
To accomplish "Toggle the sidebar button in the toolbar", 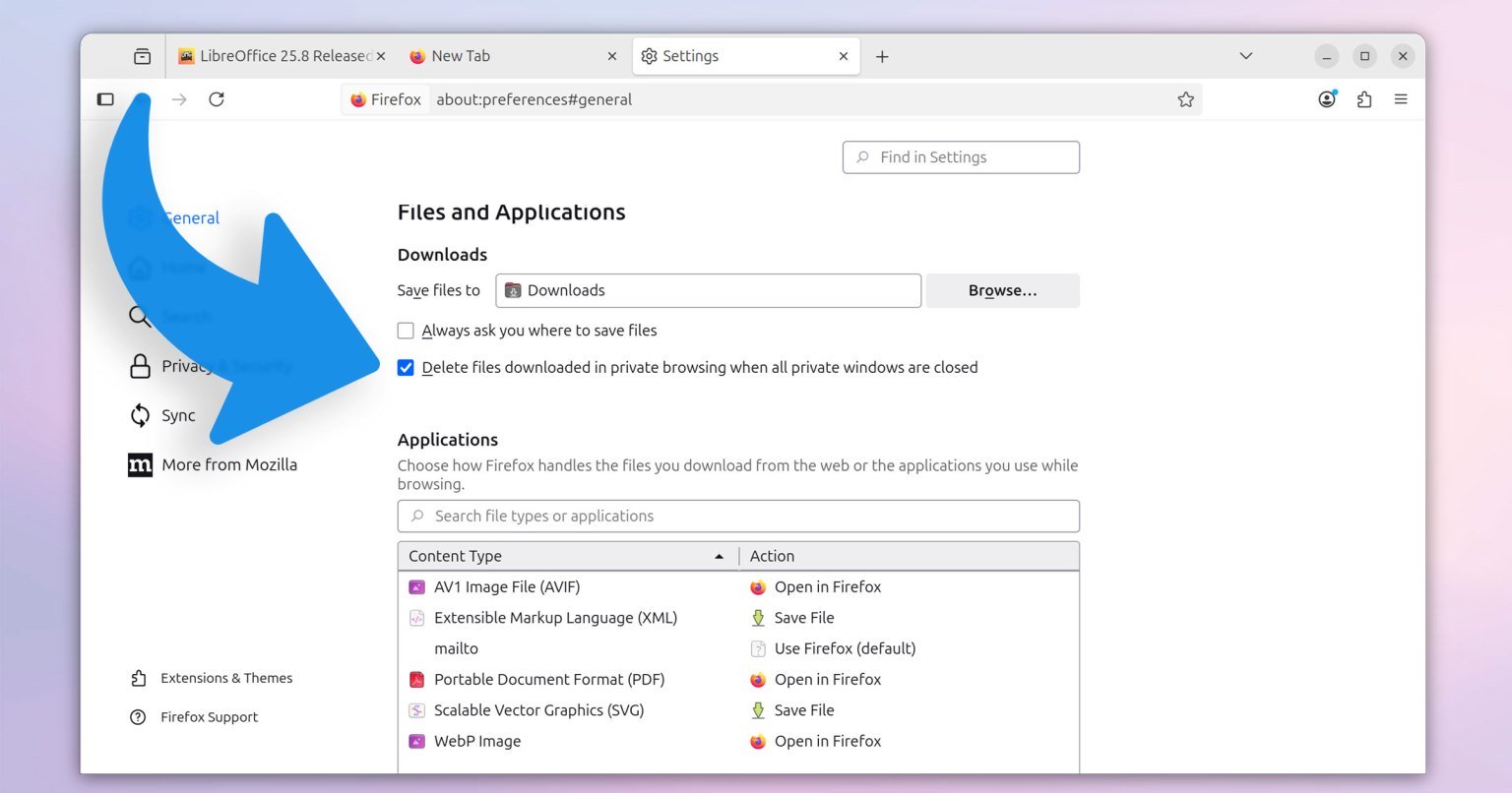I will (x=105, y=99).
